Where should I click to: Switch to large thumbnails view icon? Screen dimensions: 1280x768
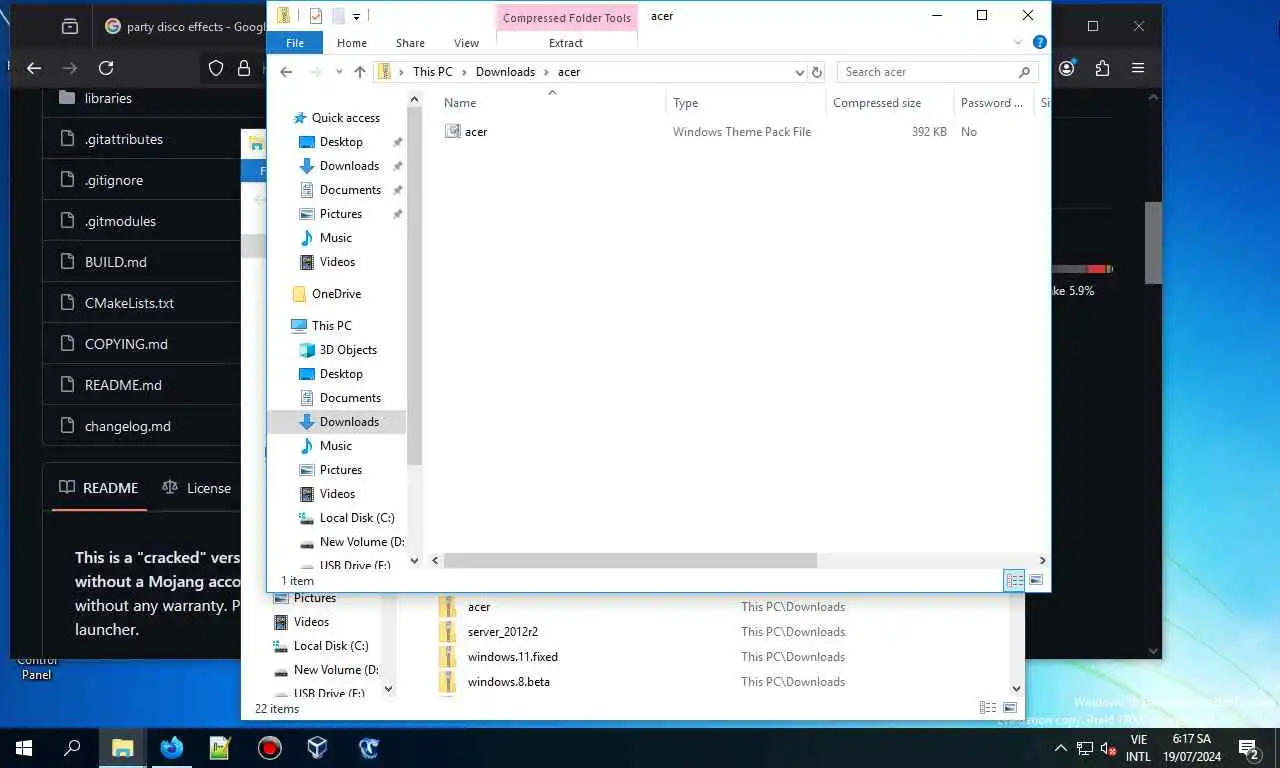coord(1036,580)
